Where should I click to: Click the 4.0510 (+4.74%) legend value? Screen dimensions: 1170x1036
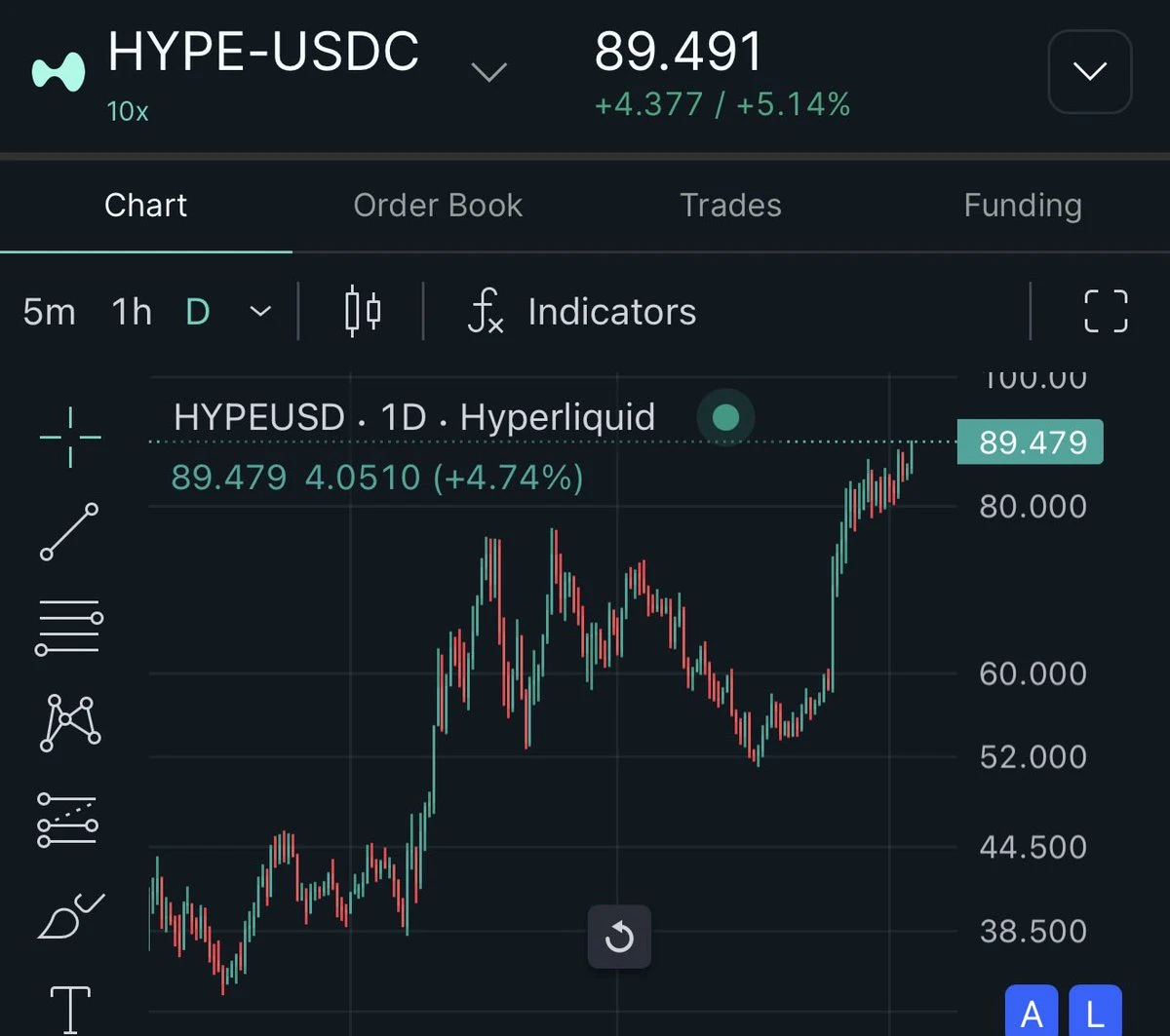(x=445, y=478)
